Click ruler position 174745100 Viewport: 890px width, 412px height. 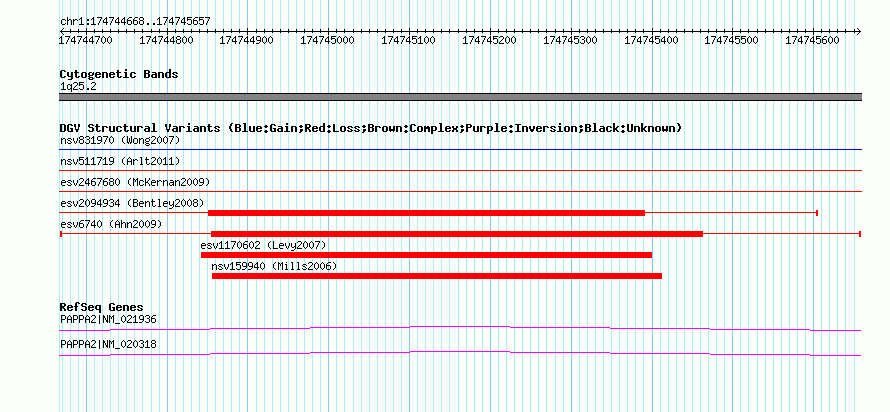[409, 40]
